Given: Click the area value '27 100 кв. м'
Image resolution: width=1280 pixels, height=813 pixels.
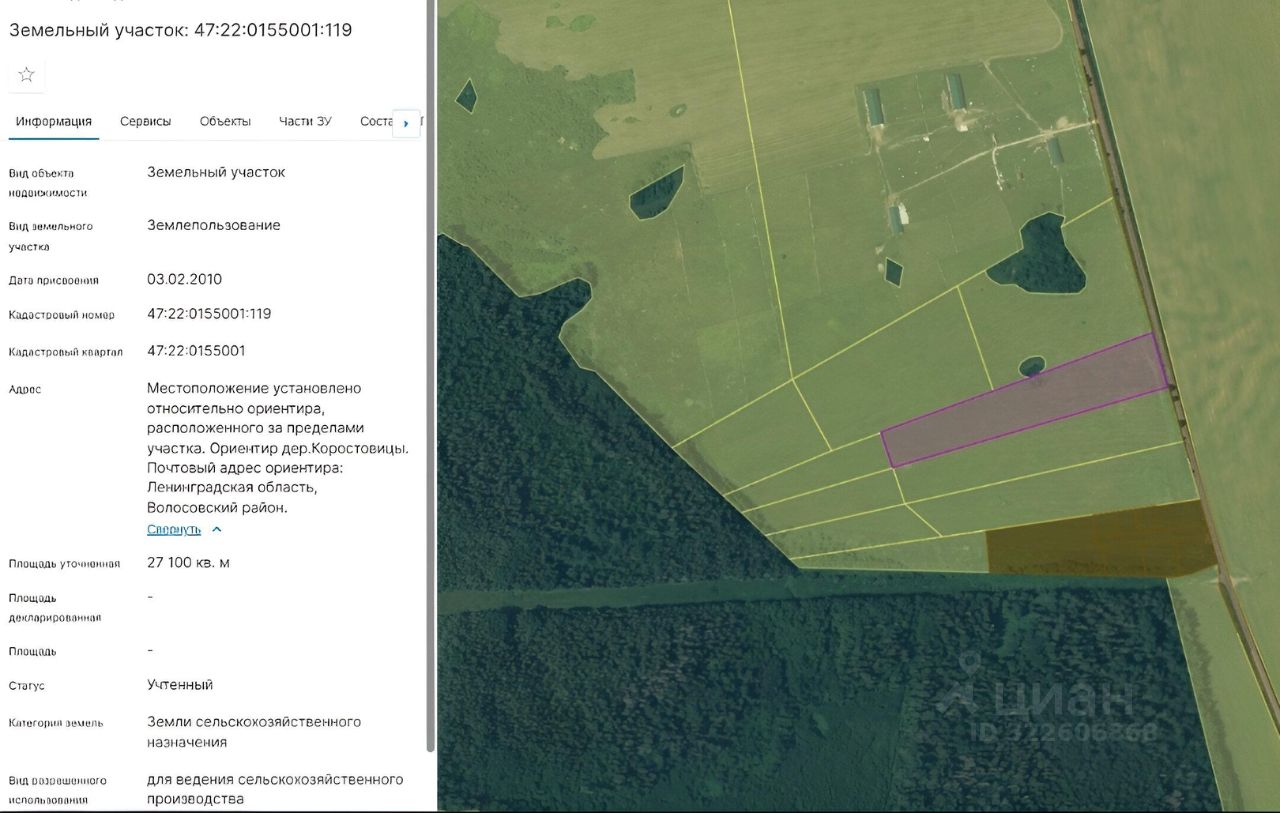Looking at the screenshot, I should (188, 563).
